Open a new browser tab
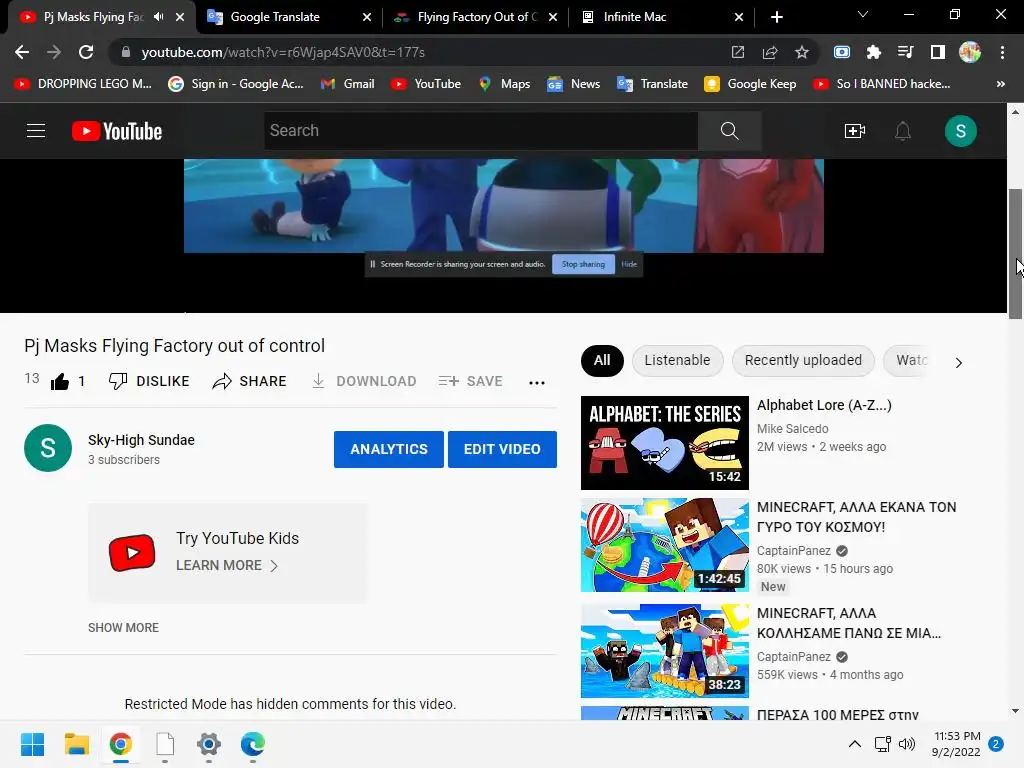Image resolution: width=1024 pixels, height=768 pixels. 776,17
